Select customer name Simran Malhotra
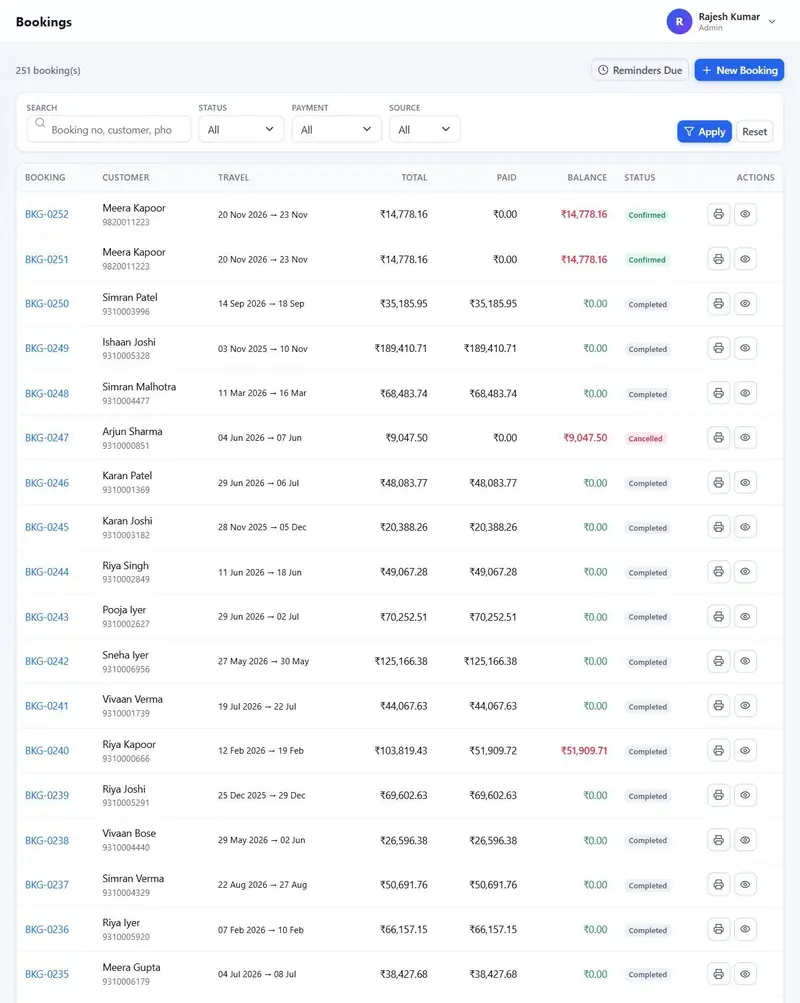The image size is (800, 1003). pyautogui.click(x=139, y=386)
